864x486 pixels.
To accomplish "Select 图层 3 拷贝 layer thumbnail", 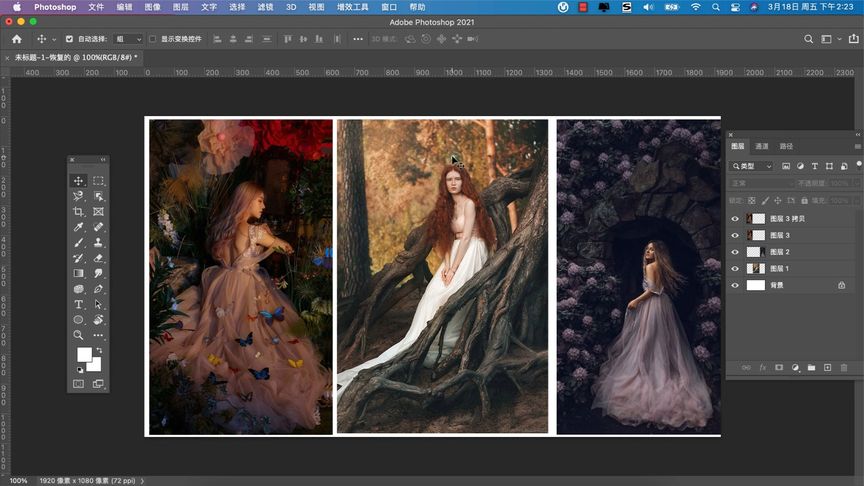I will [757, 218].
